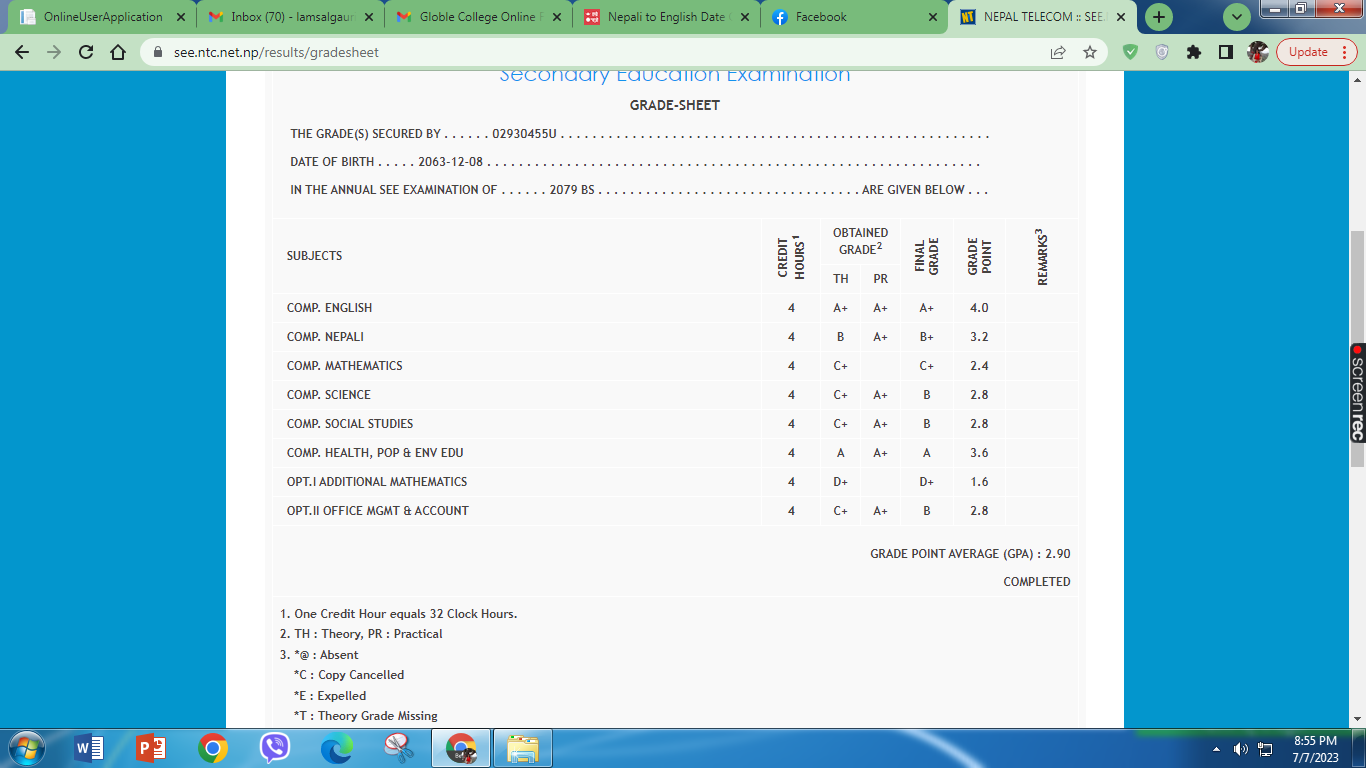Screen dimensions: 1366x768
Task: Expand the tab search dropdown arrow
Action: point(1238,17)
